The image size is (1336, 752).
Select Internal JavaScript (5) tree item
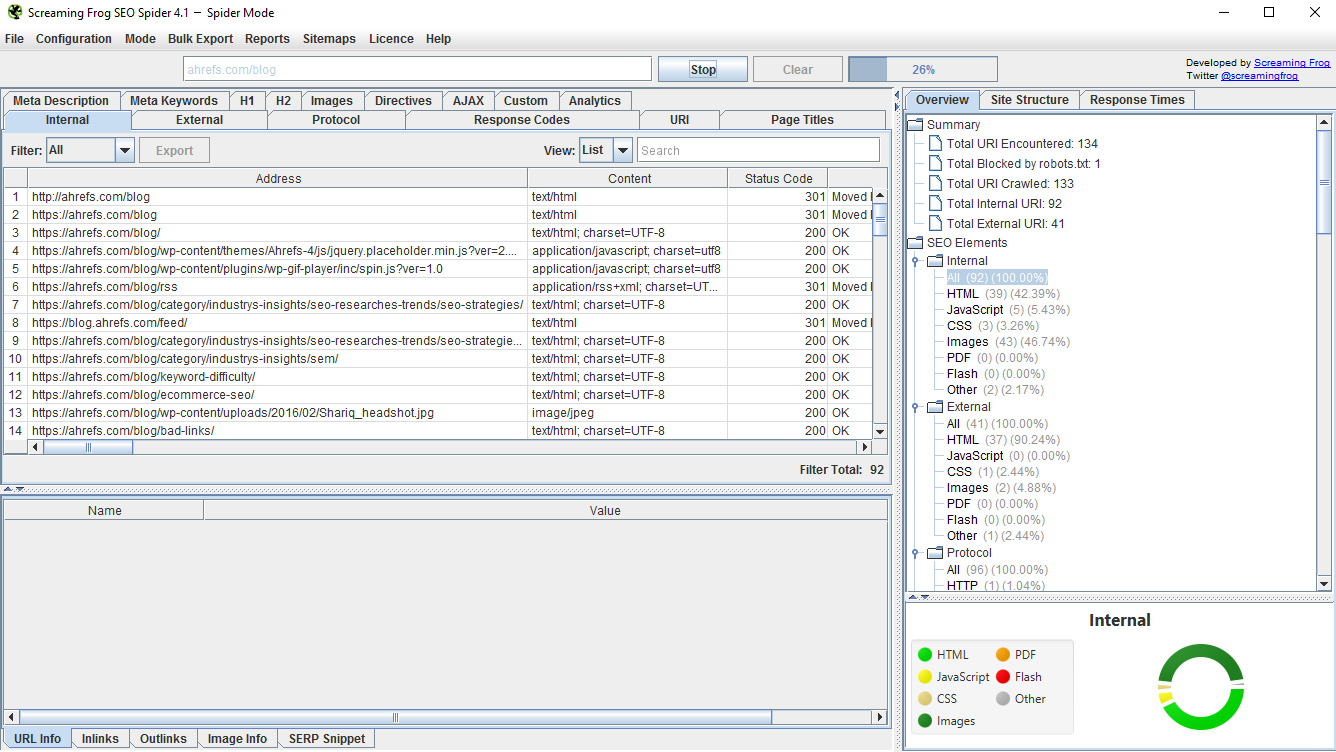(1008, 310)
